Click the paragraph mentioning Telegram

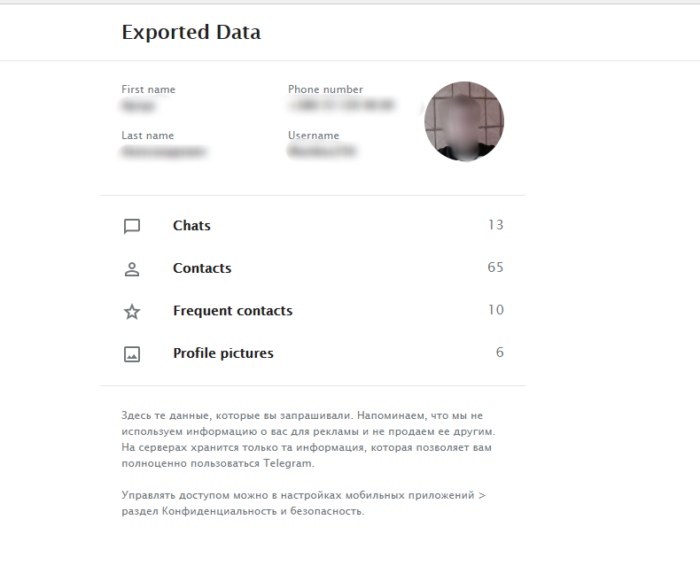tap(308, 439)
